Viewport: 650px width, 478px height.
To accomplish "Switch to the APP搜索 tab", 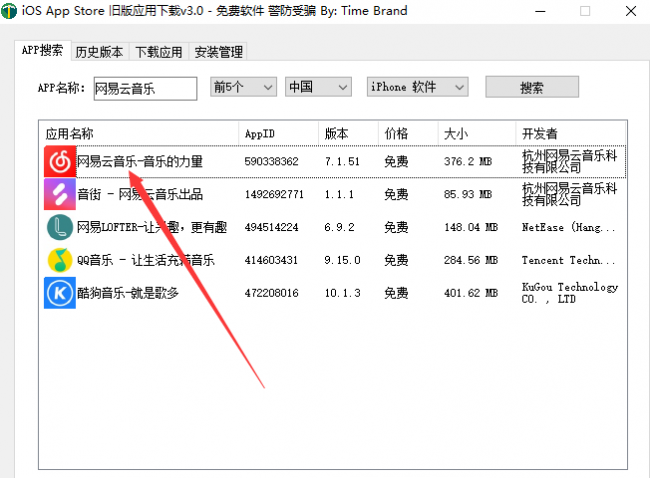I will [x=42, y=51].
